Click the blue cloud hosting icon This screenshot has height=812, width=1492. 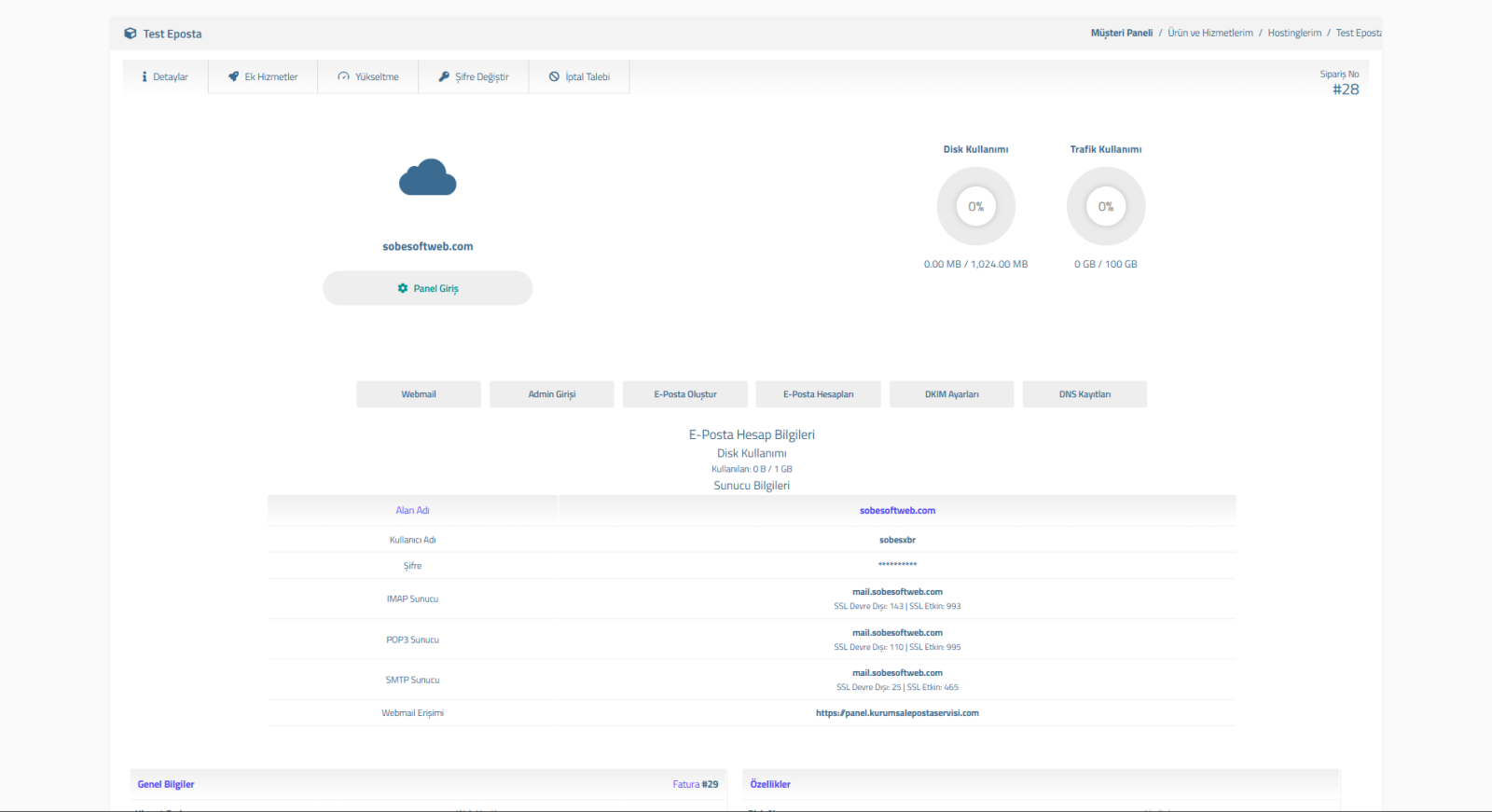click(427, 177)
